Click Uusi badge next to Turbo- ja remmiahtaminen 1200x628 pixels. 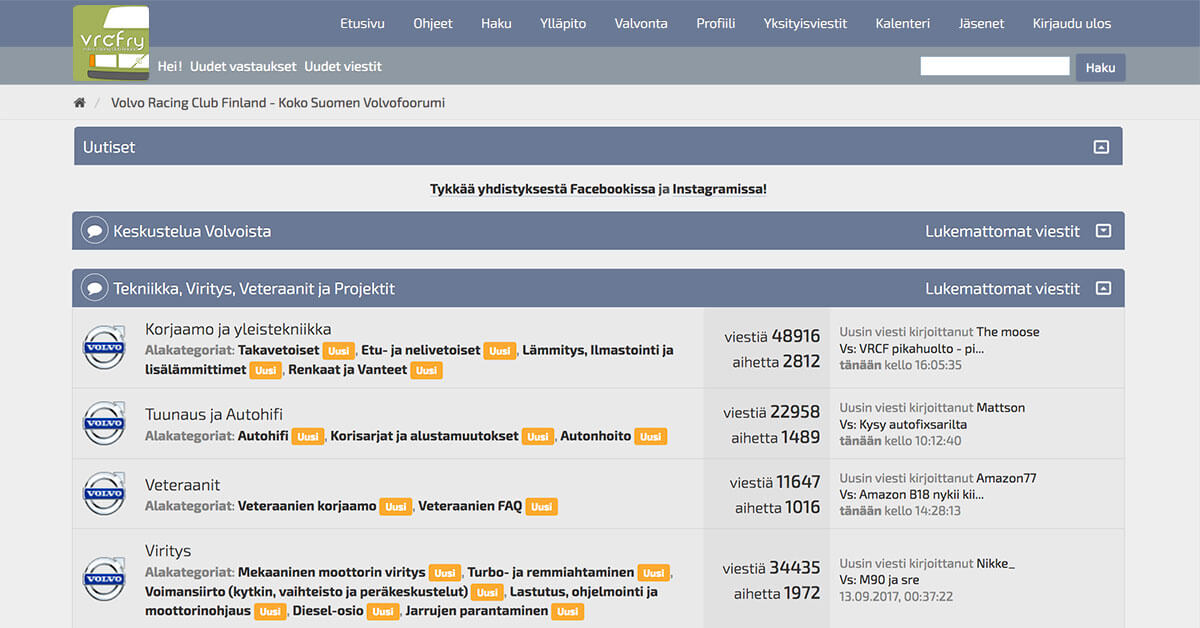654,573
